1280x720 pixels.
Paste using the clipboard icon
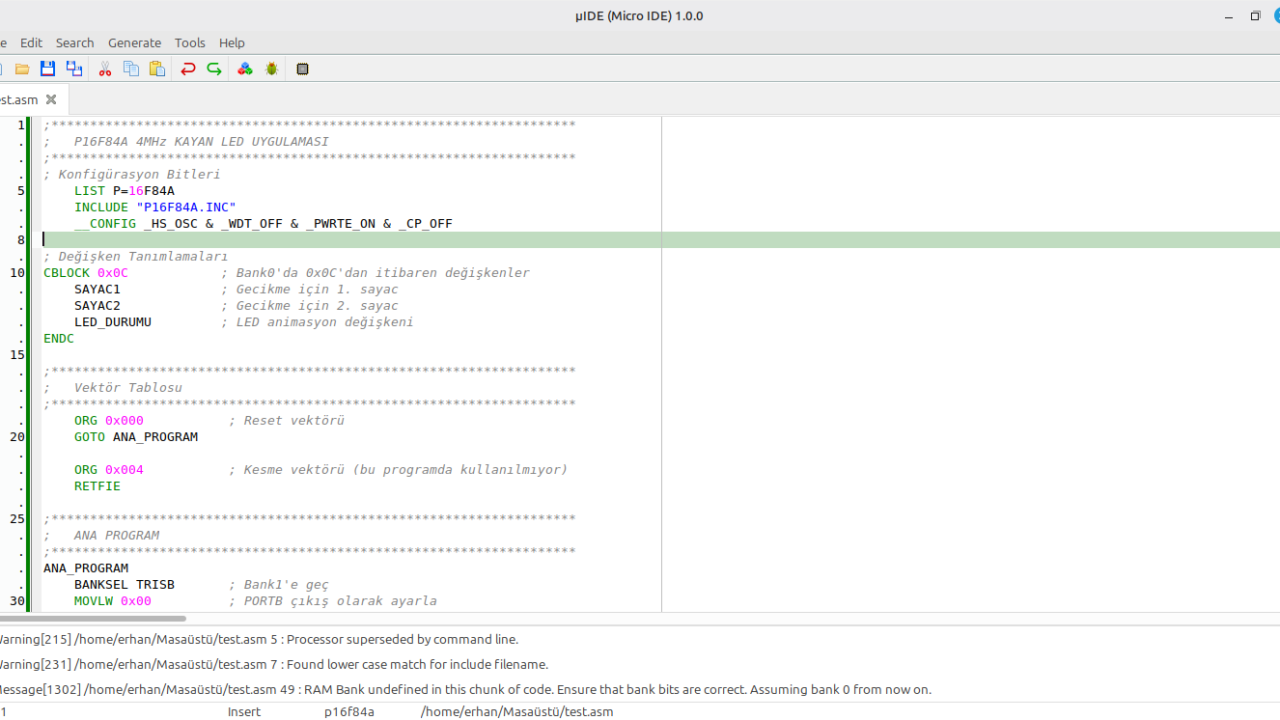point(157,69)
